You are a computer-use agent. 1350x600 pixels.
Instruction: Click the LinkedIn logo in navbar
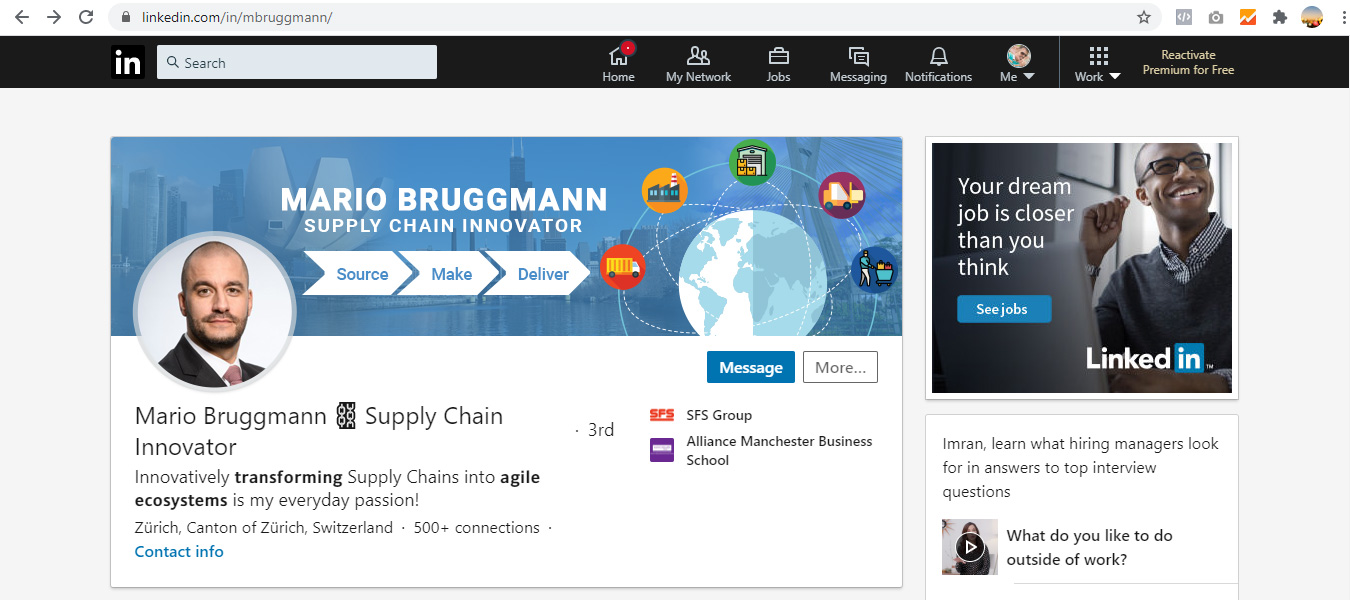point(128,62)
